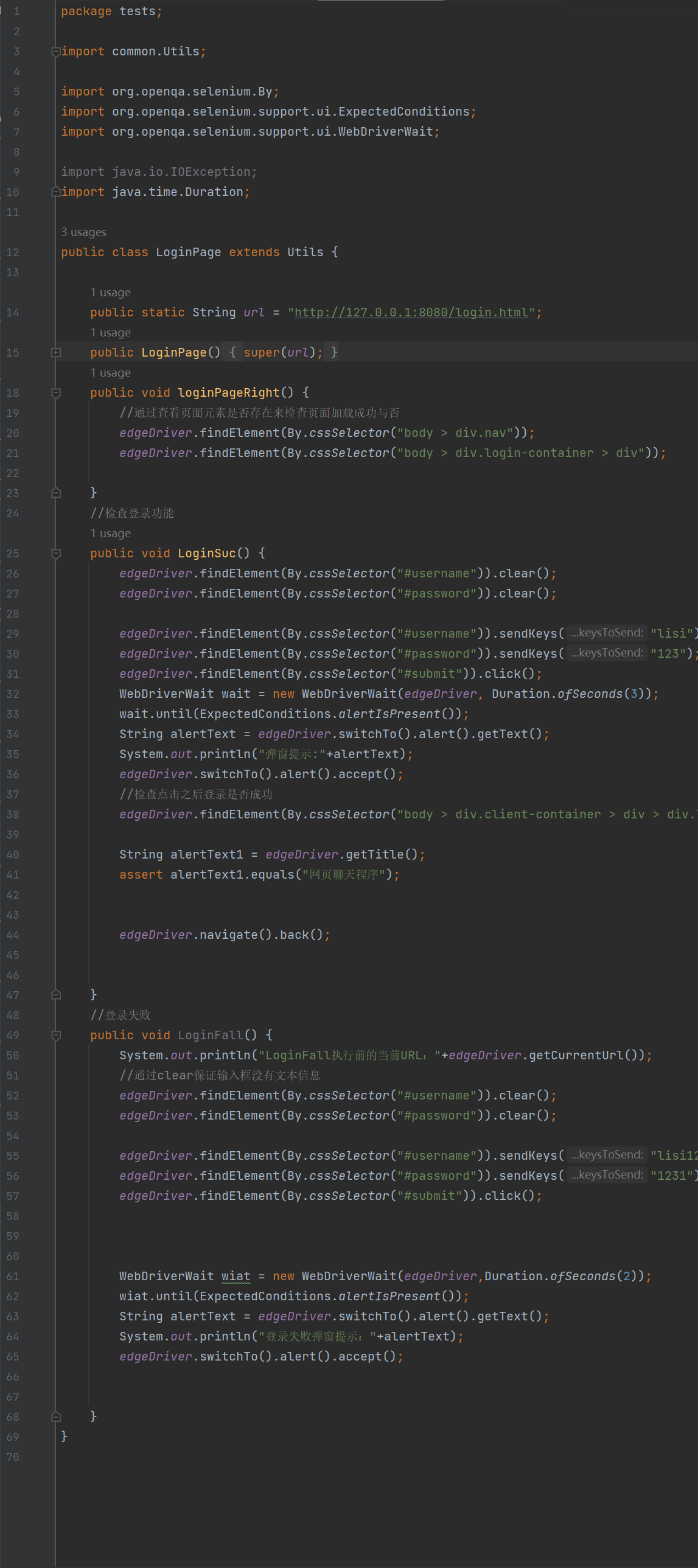Click 'getTitle()' on line 40
698x1568 pixels.
point(382,855)
